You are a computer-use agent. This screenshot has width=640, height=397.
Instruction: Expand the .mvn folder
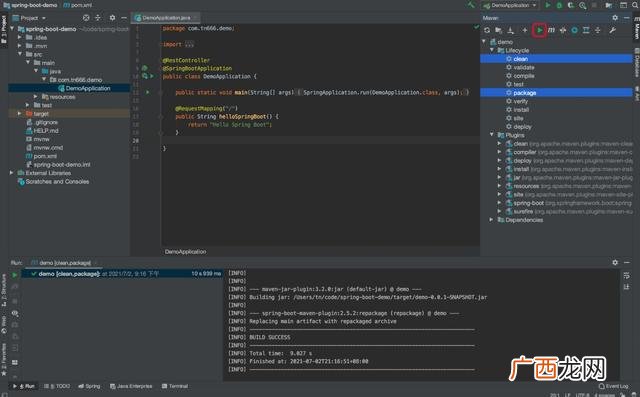click(20, 46)
